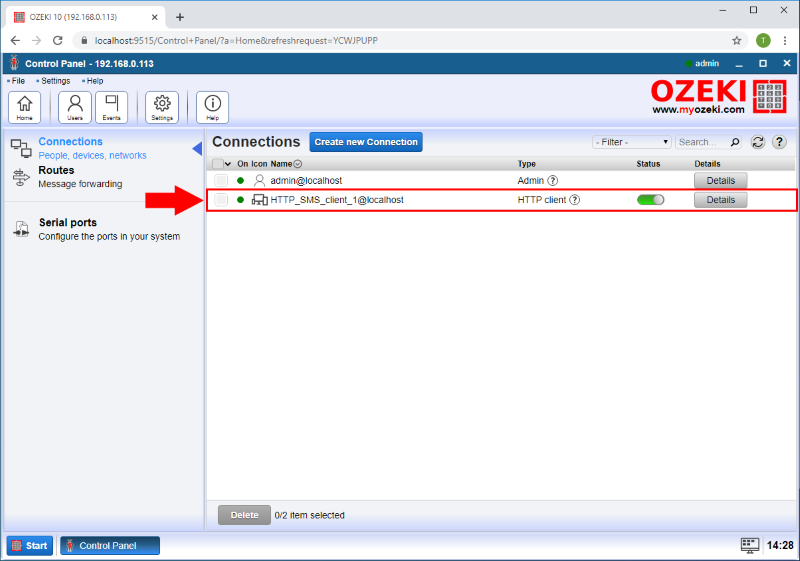
Task: Click the question mark help icon near search
Action: click(779, 142)
